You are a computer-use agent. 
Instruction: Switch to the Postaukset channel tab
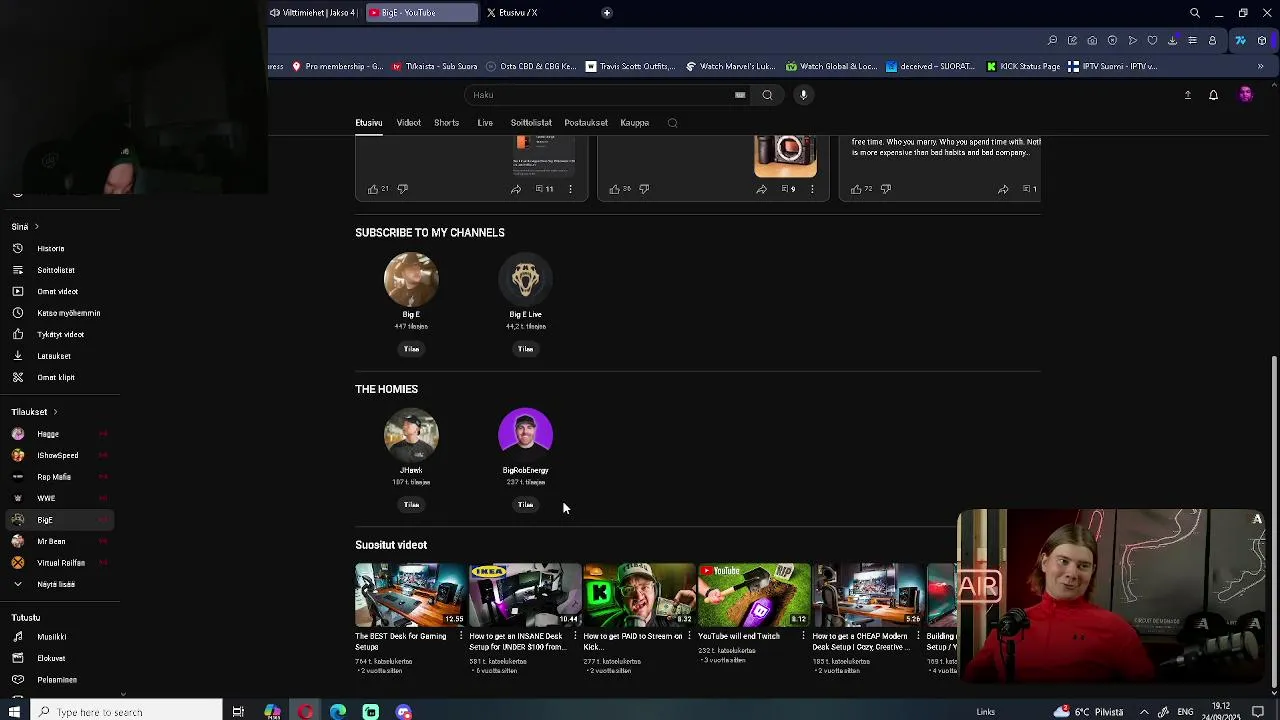click(586, 123)
